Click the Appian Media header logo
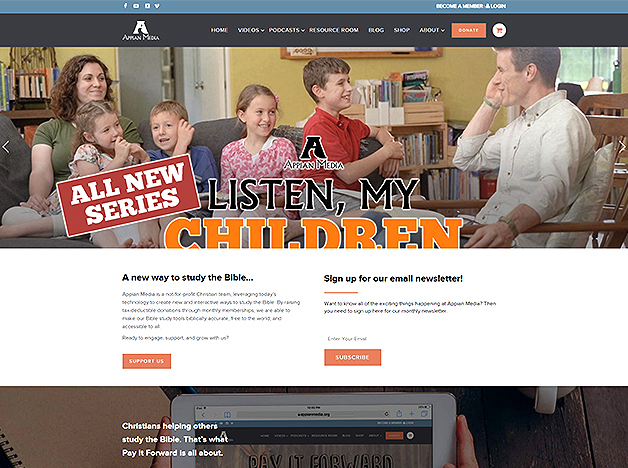This screenshot has width=628, height=468. (x=141, y=30)
